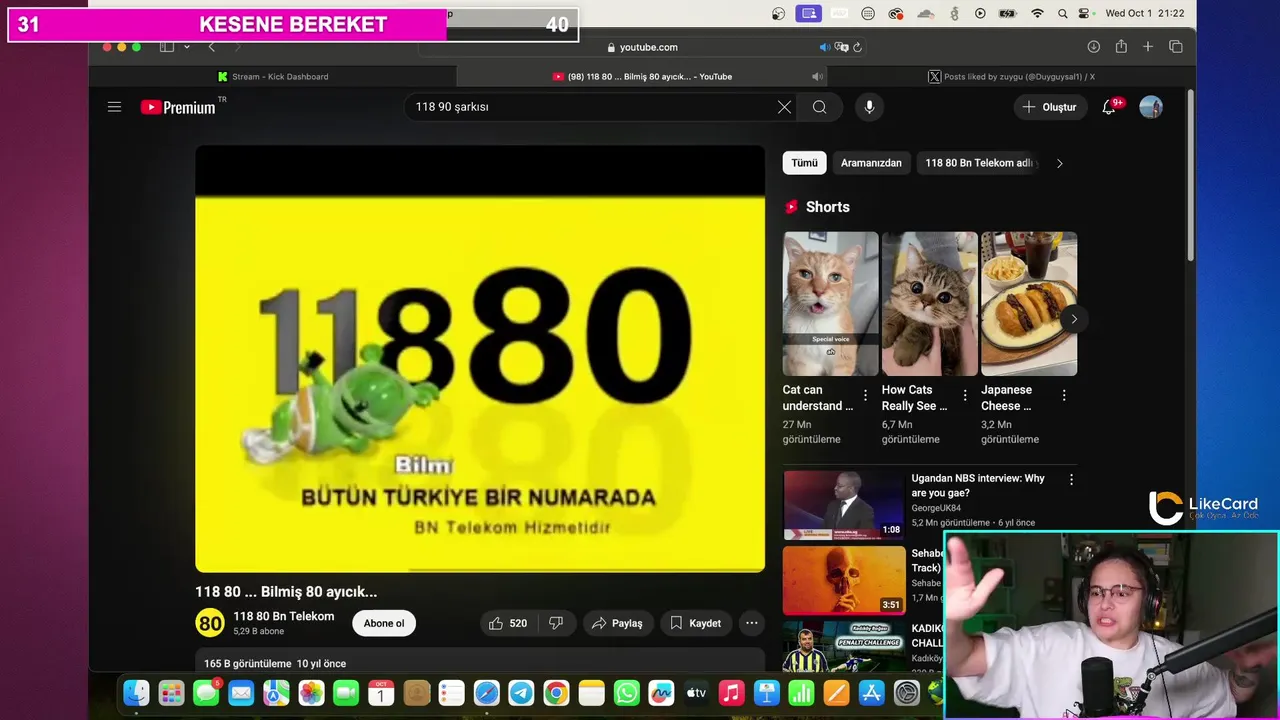Open Safari share sheet

click(x=1121, y=47)
